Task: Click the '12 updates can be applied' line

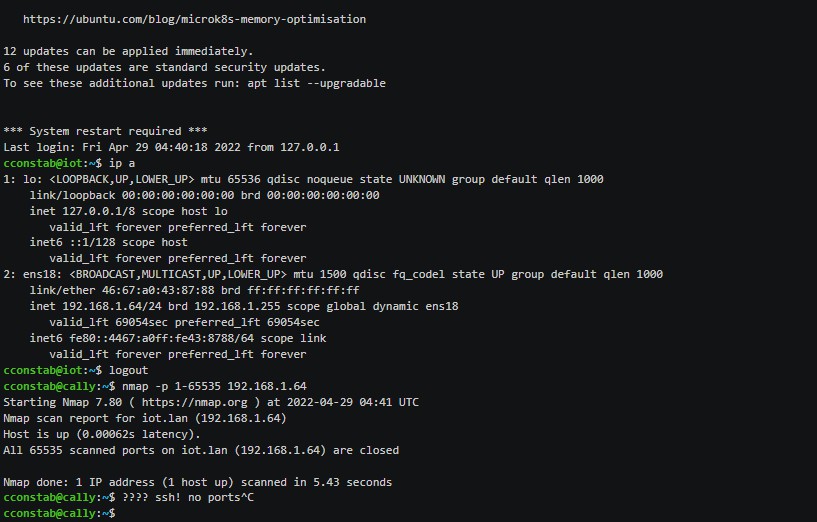Action: point(128,51)
